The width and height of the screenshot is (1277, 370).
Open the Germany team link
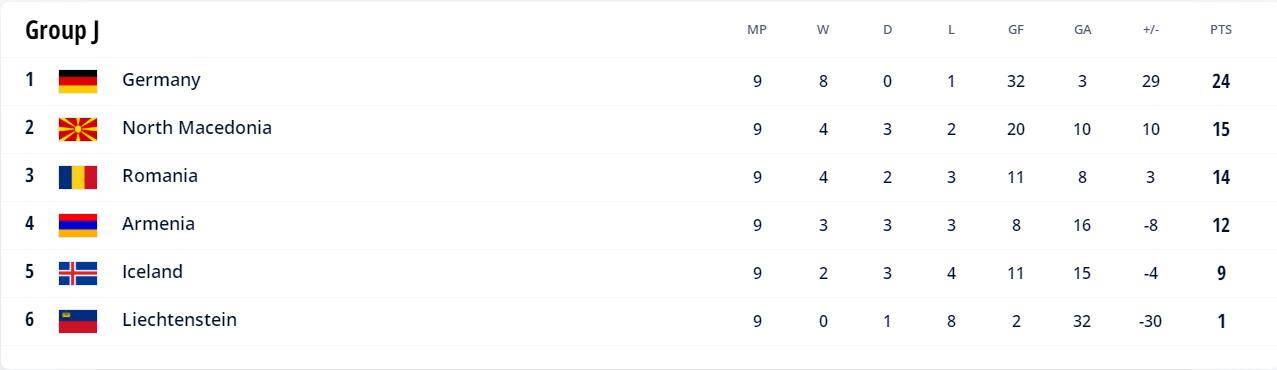(x=161, y=80)
